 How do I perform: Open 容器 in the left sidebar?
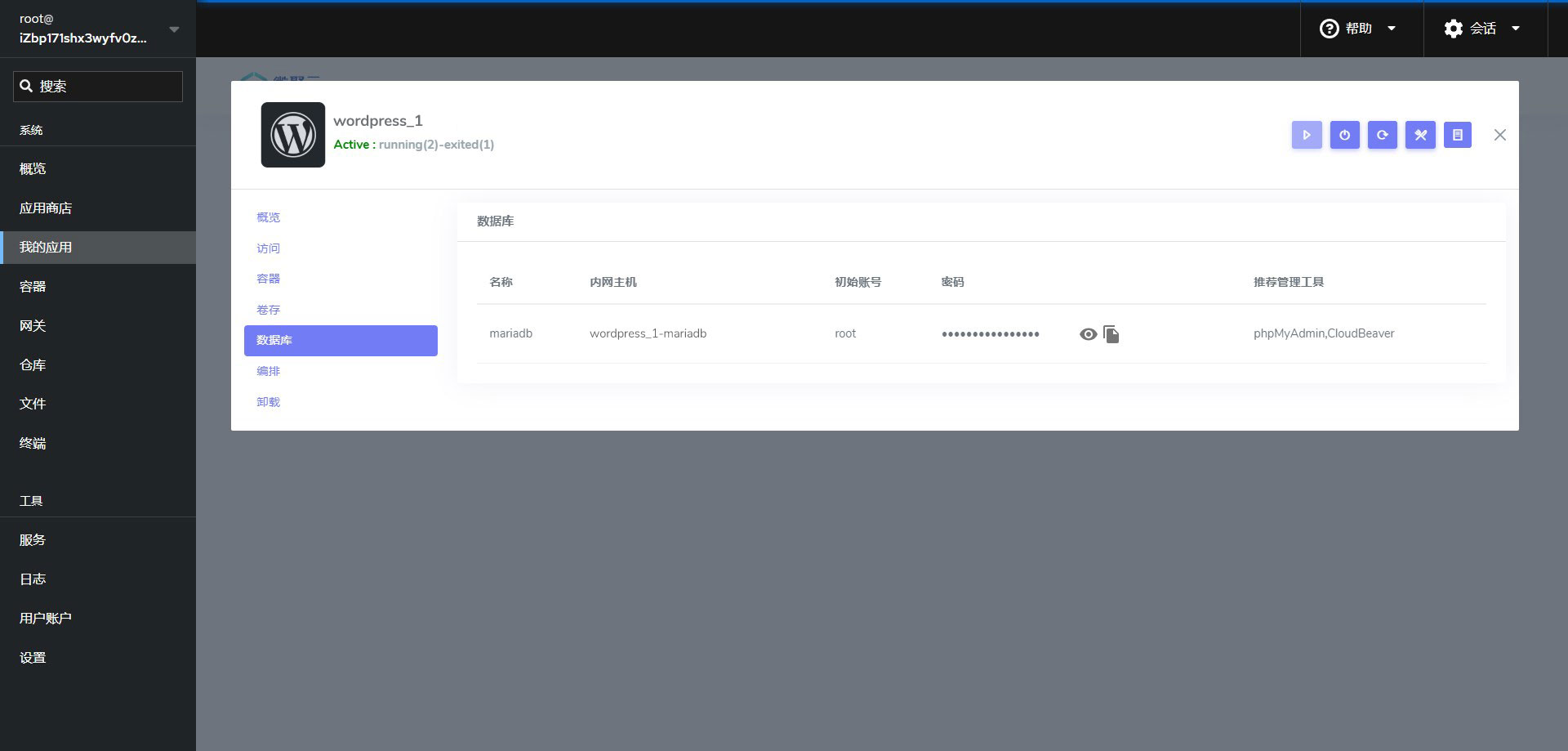pyautogui.click(x=98, y=287)
